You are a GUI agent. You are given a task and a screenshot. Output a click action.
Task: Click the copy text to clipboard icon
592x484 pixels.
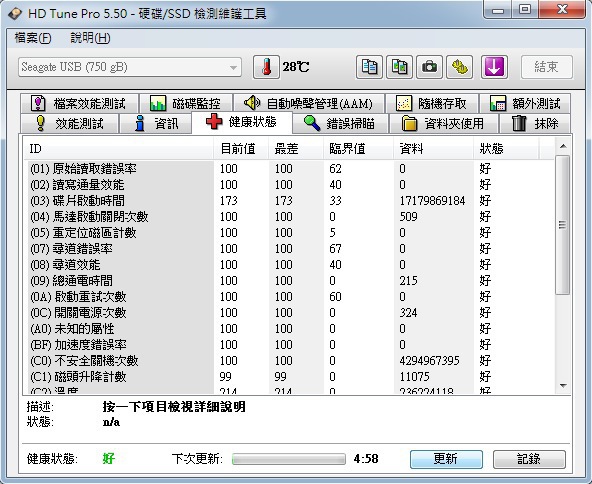coord(369,67)
